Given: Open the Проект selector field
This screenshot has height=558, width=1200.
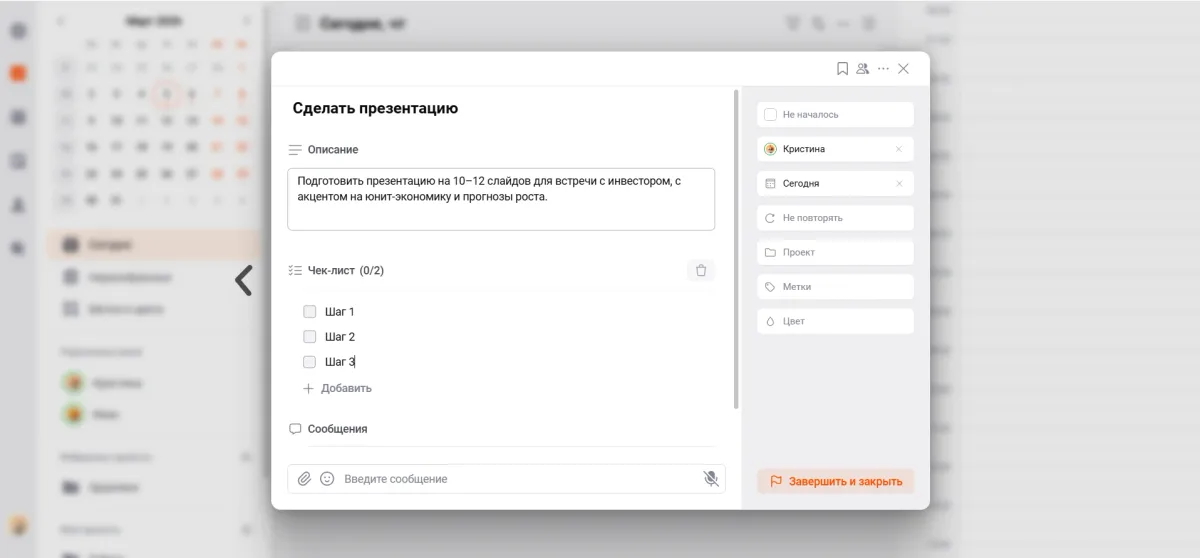Looking at the screenshot, I should click(835, 252).
